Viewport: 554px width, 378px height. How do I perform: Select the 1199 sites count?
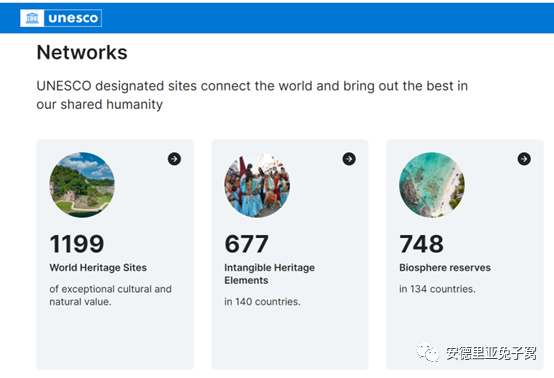77,244
